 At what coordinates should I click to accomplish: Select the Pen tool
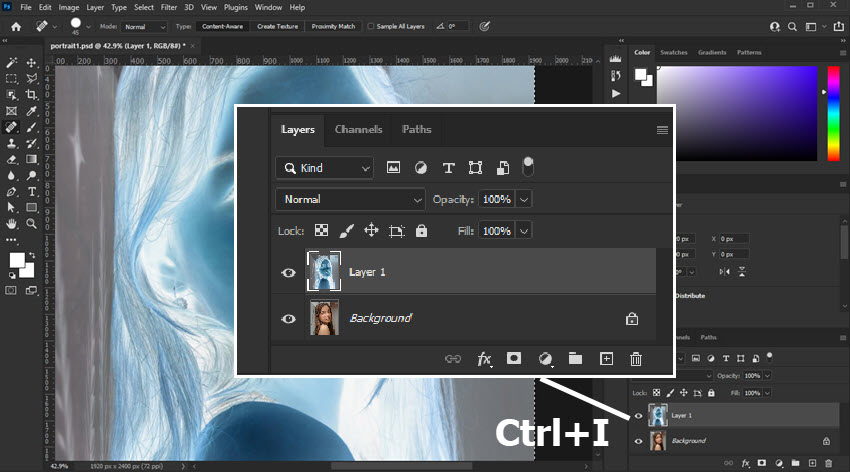11,192
